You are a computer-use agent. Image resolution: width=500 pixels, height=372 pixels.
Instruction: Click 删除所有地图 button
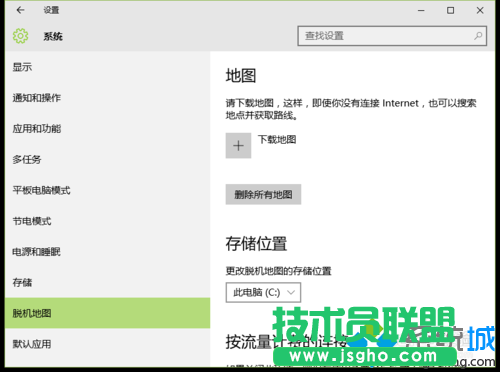tap(263, 194)
